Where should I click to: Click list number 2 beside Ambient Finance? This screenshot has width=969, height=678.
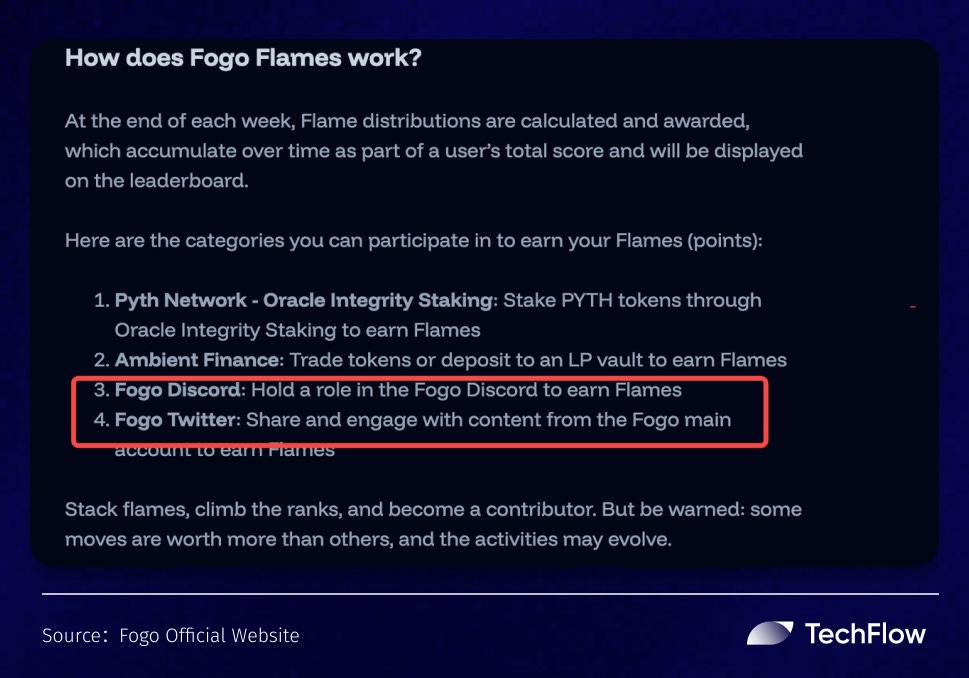(x=100, y=360)
